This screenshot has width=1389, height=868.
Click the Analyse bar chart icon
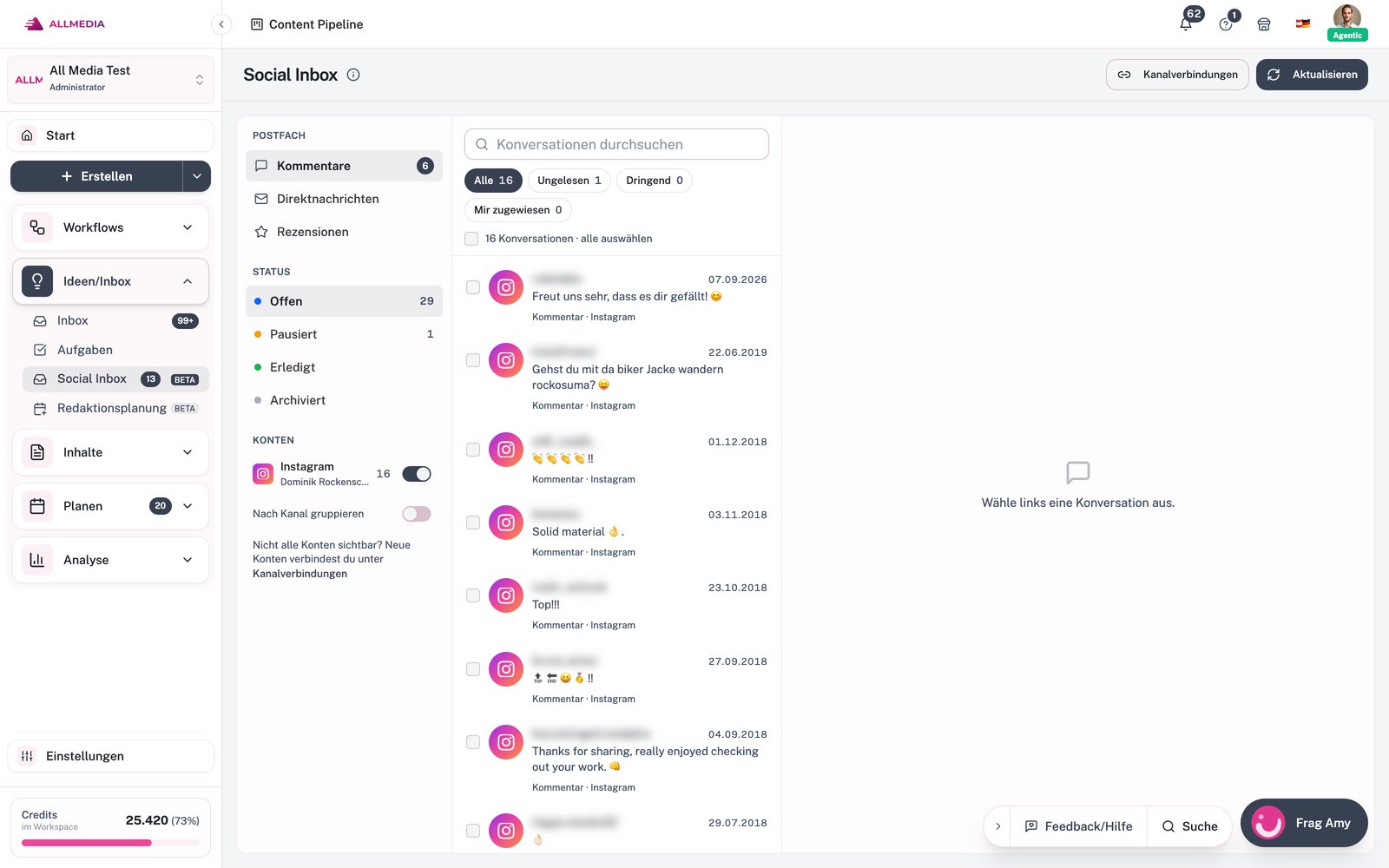[x=37, y=560]
